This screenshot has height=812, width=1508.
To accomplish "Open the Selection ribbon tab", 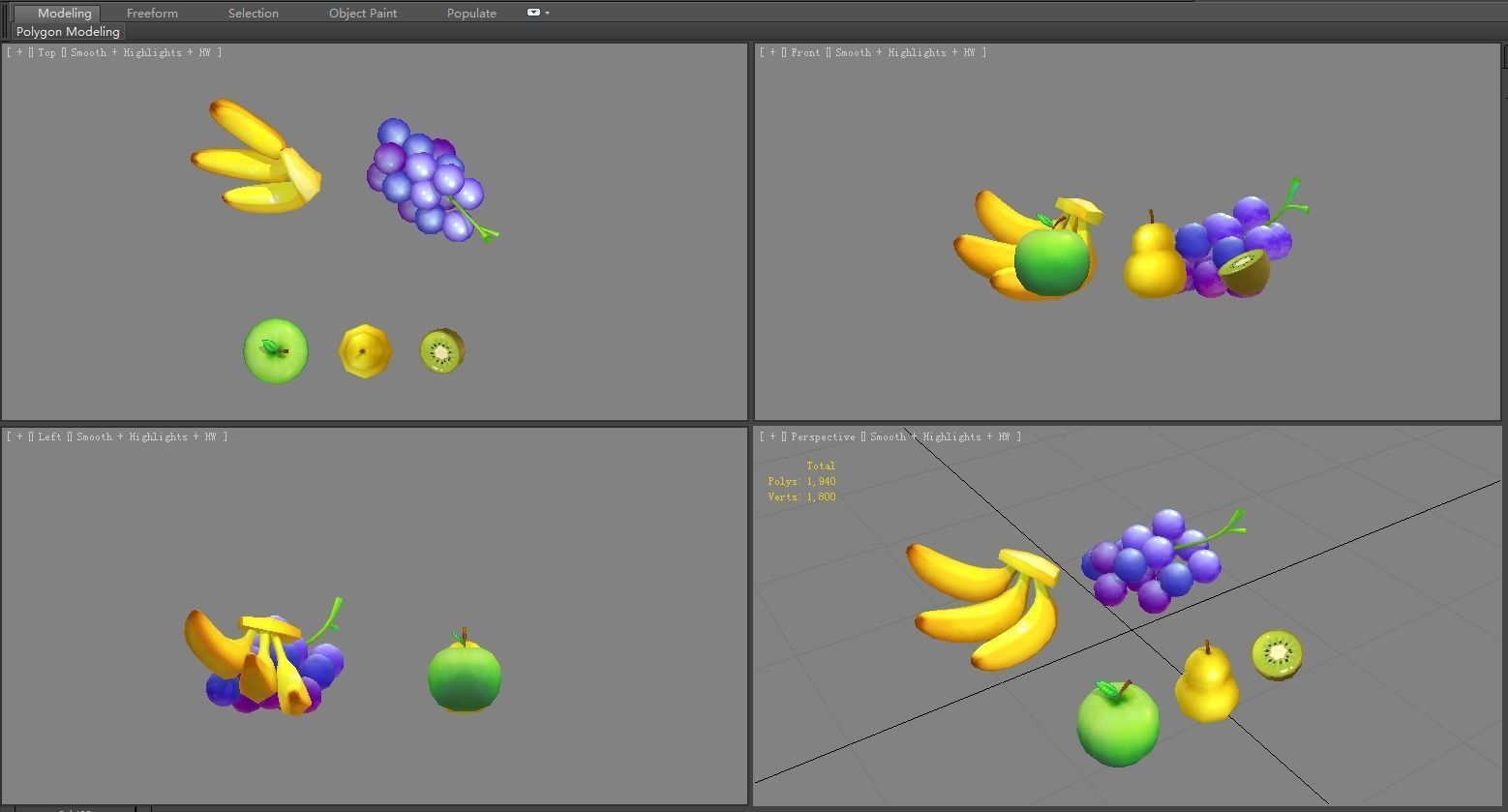I will coord(254,14).
